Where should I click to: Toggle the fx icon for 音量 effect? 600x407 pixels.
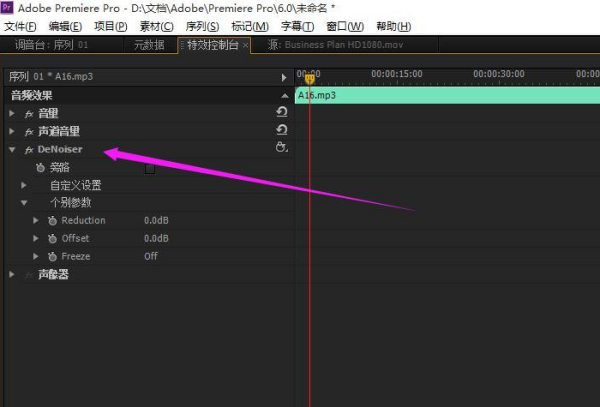[x=29, y=113]
